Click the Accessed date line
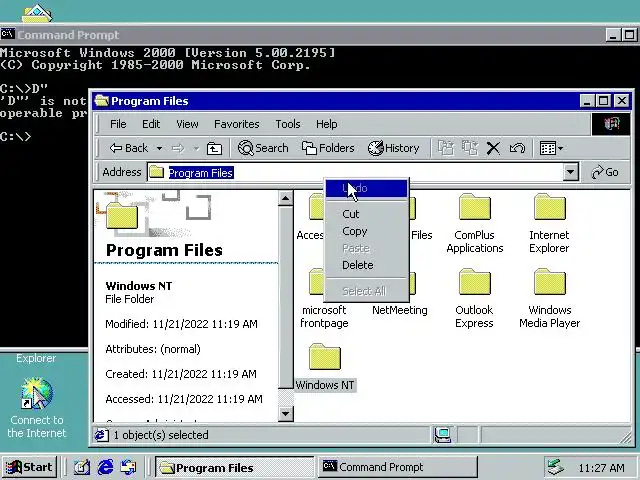 pos(184,399)
